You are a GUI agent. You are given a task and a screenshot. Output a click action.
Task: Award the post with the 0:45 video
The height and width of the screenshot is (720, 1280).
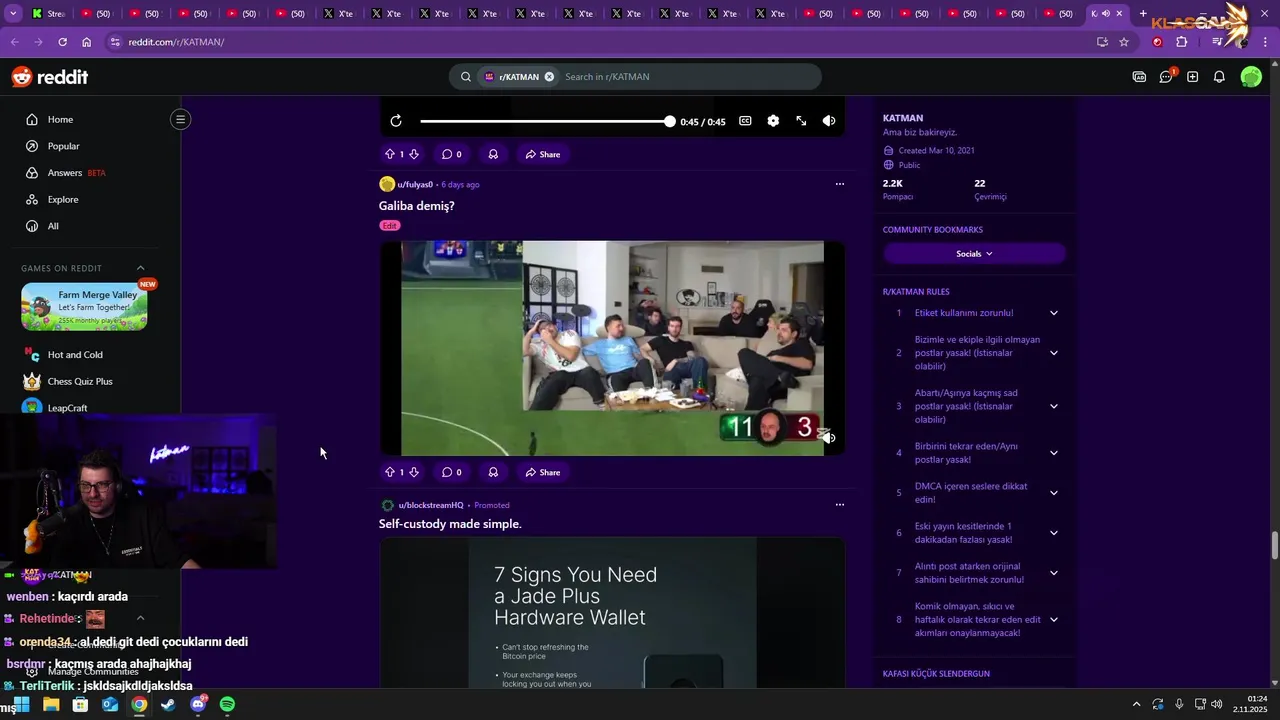point(493,154)
